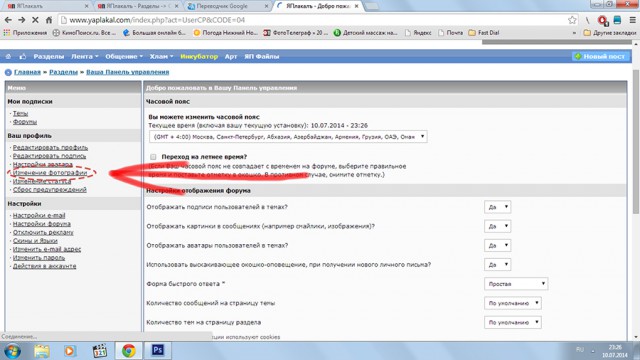Open dropdown for Отображать картинки в сообщениях
This screenshot has width=640, height=360.
[497, 226]
